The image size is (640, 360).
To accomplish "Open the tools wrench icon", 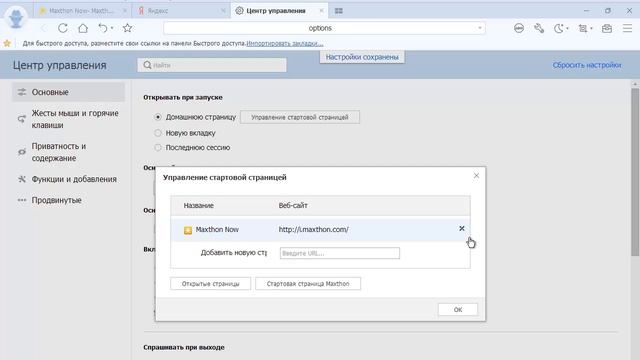I will pyautogui.click(x=539, y=28).
